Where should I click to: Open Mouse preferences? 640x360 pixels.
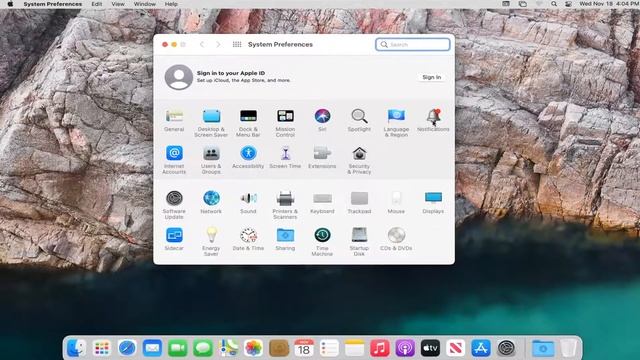[x=396, y=202]
